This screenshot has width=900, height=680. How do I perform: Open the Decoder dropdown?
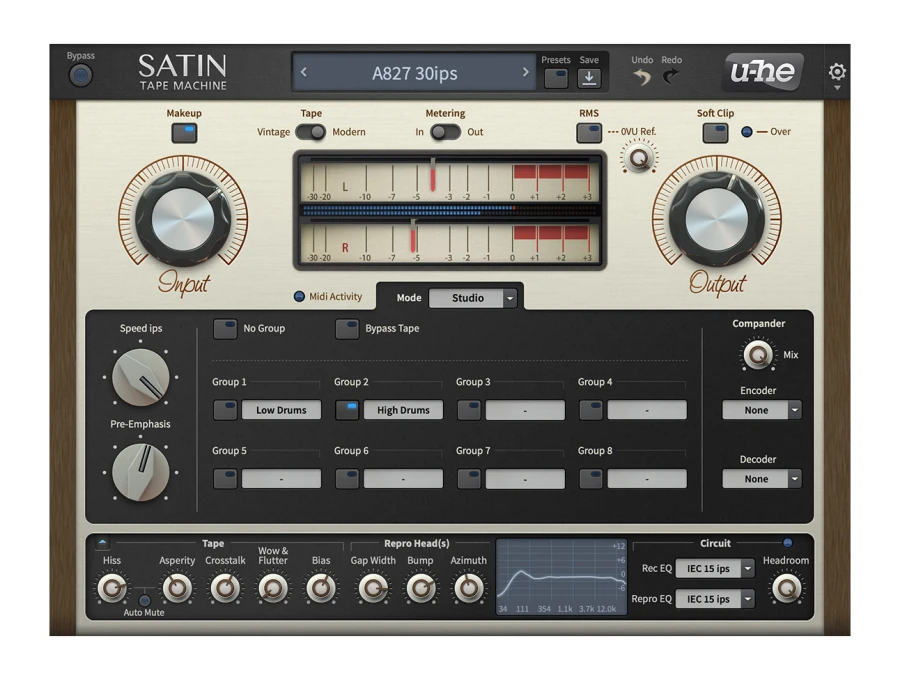(x=762, y=479)
